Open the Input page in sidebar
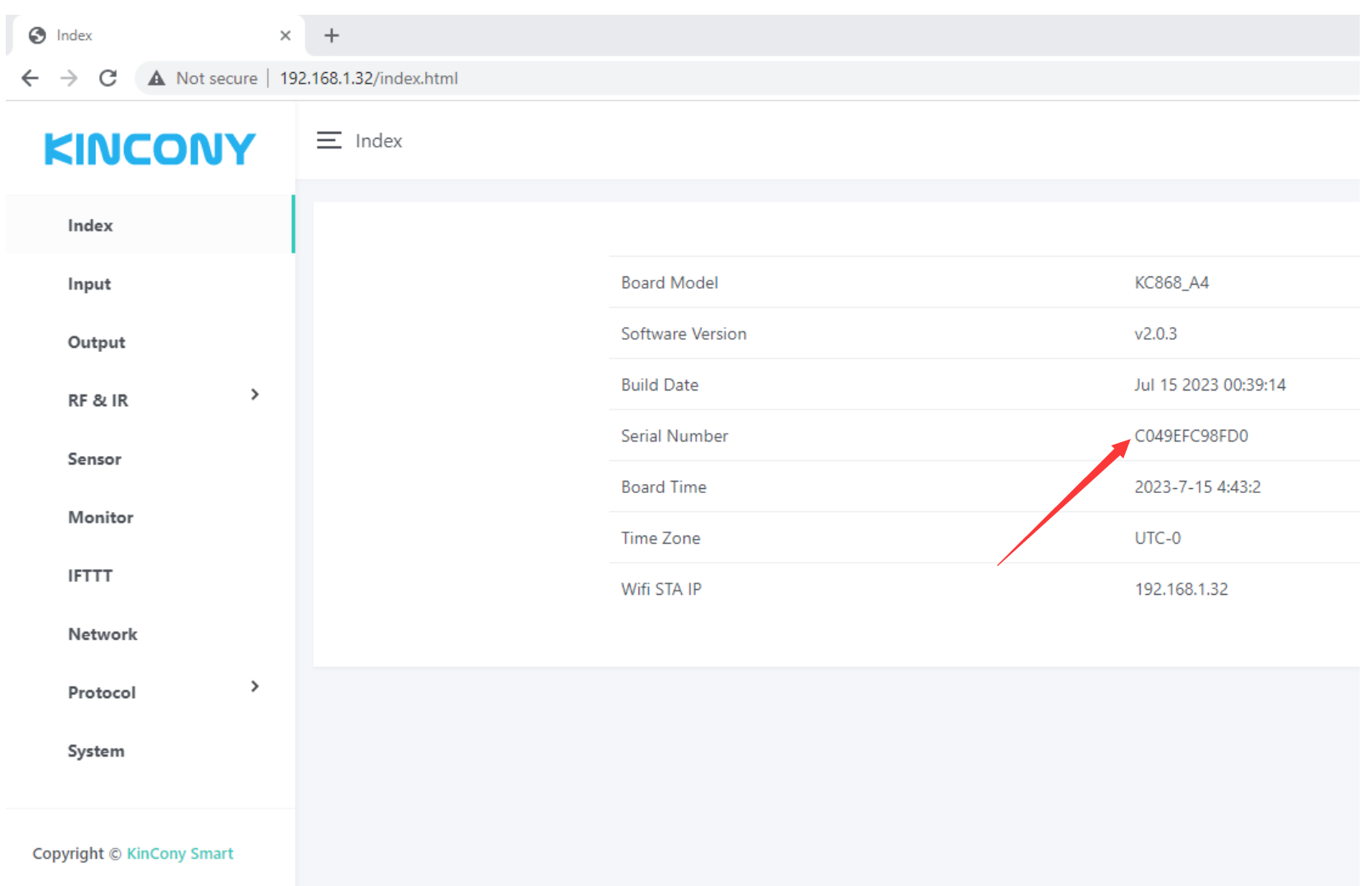 pos(89,284)
